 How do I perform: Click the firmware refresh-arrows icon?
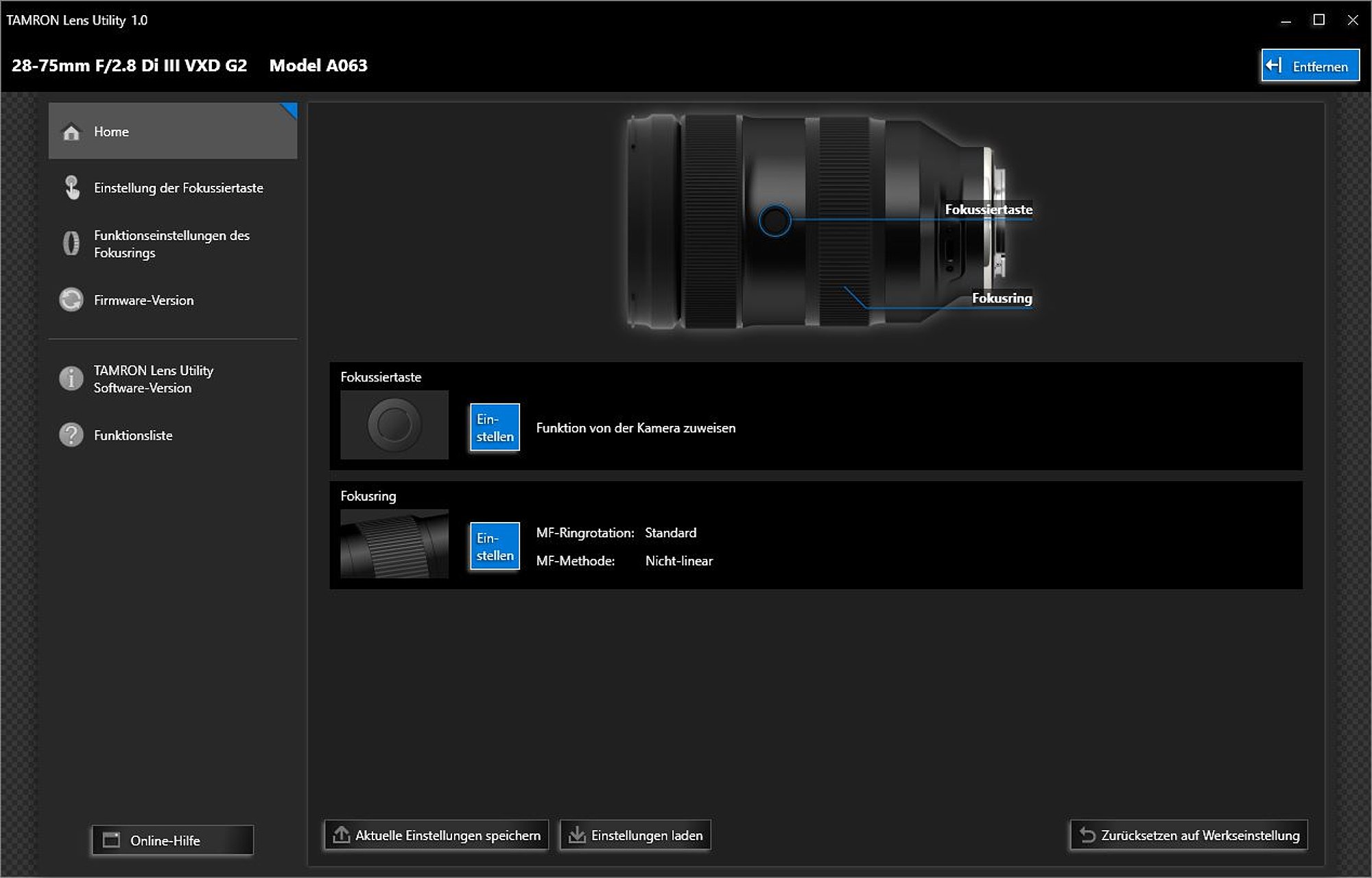[71, 300]
